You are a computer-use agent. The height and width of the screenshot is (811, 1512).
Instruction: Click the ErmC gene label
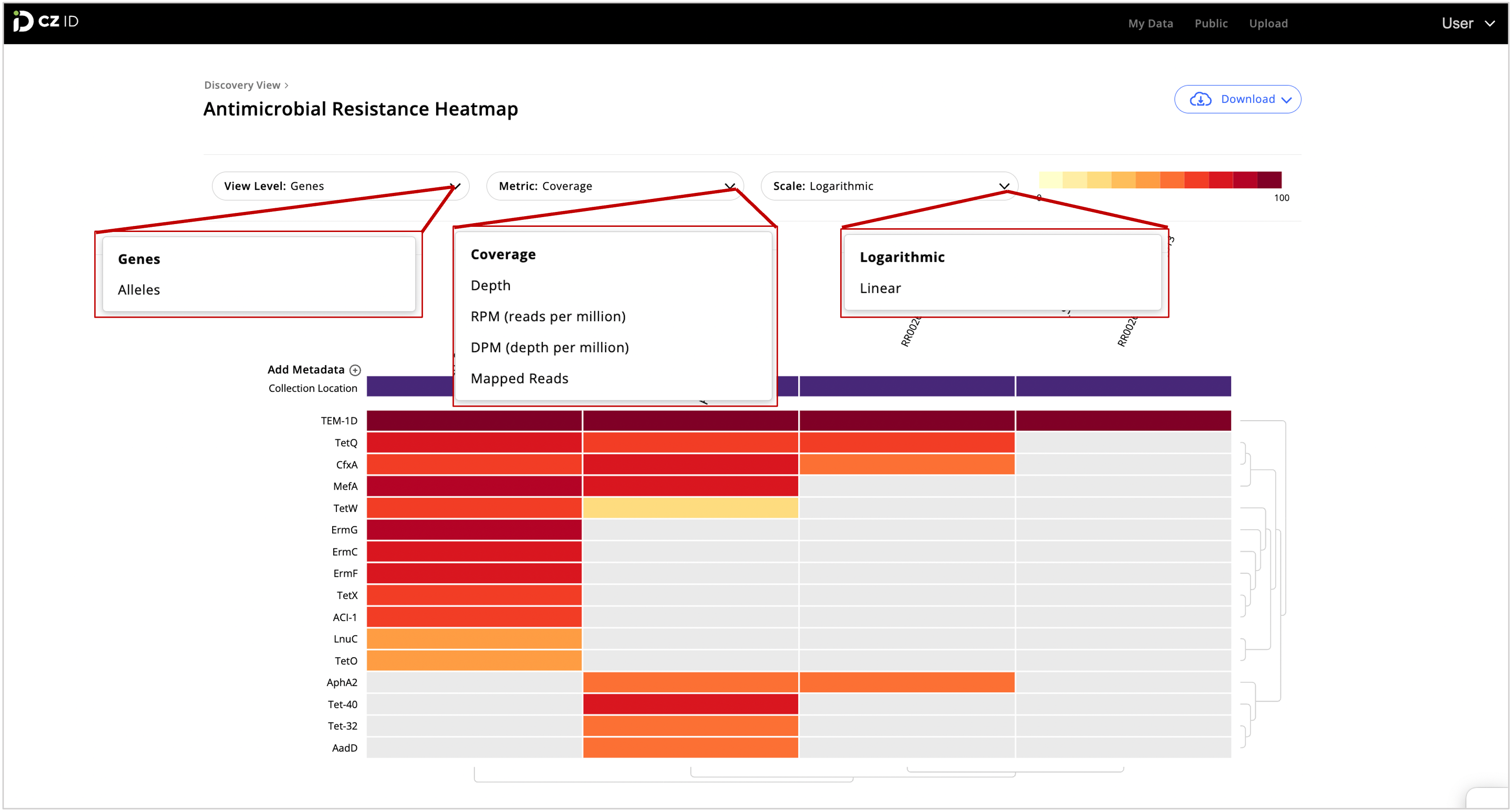tap(344, 552)
